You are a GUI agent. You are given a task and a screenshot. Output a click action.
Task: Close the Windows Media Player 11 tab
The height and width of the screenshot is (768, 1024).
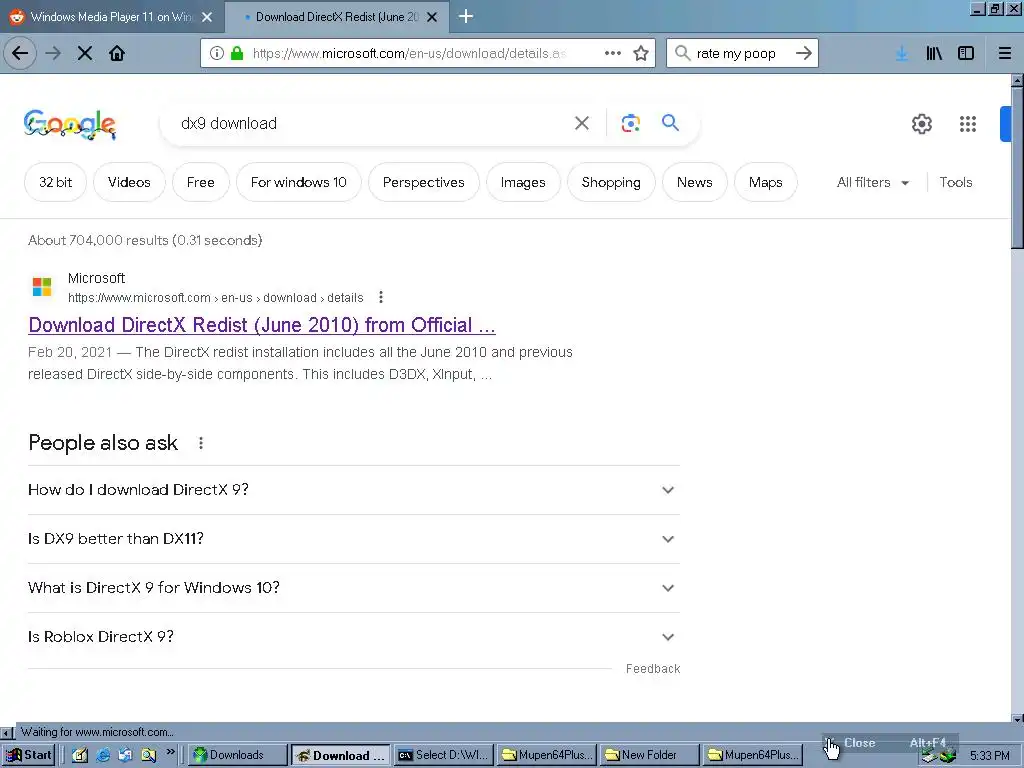(207, 17)
